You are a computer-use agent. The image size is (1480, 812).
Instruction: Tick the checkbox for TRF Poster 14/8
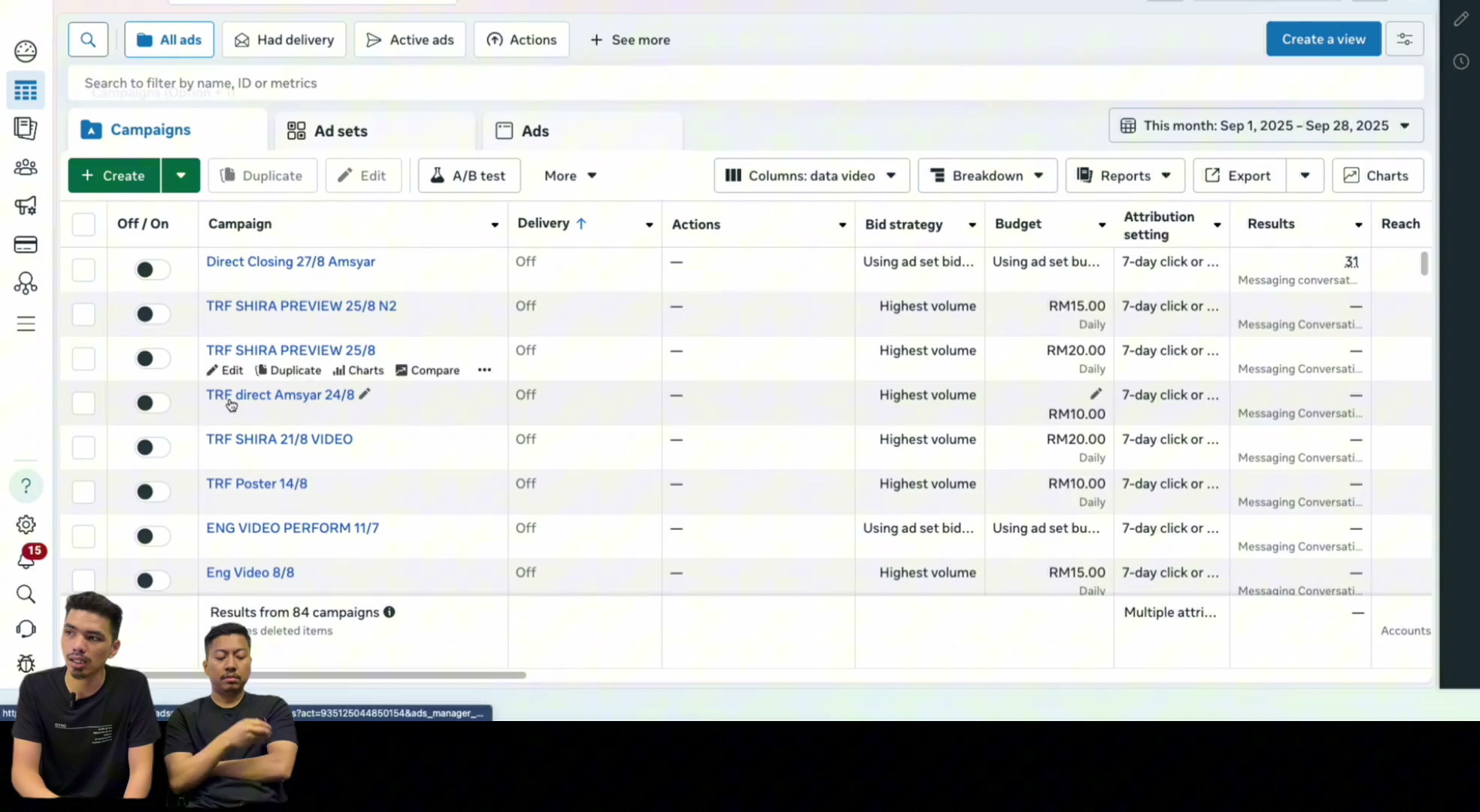[83, 492]
